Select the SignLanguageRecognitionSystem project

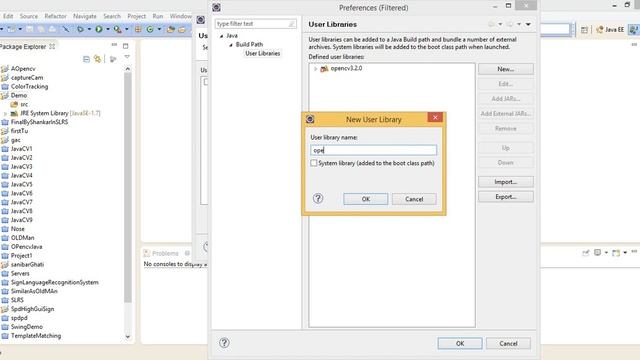tap(54, 282)
